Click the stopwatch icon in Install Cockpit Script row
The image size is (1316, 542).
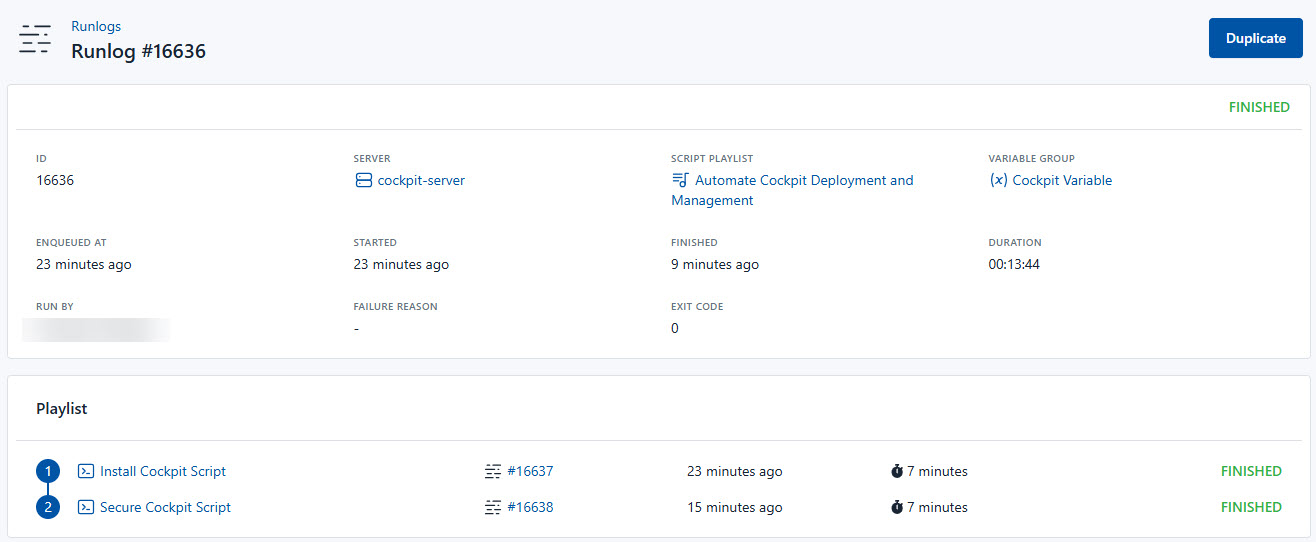897,471
